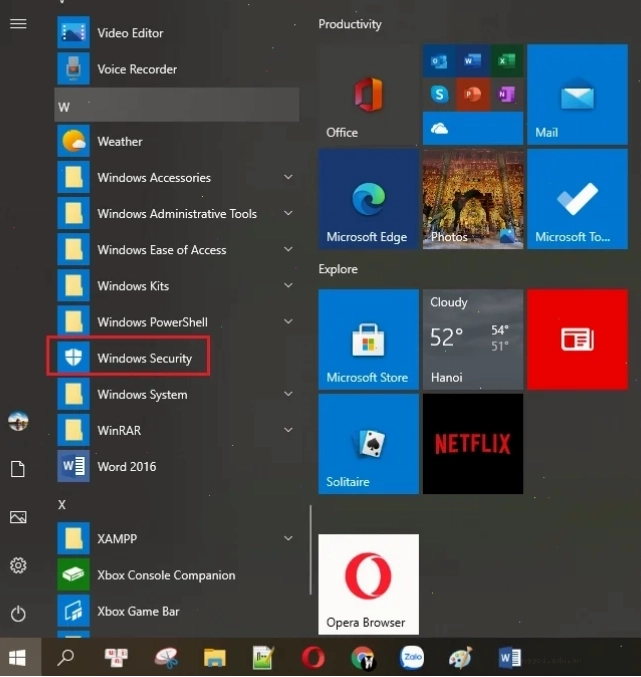Open Word small tile in Productivity
This screenshot has height=677, width=641.
click(473, 60)
